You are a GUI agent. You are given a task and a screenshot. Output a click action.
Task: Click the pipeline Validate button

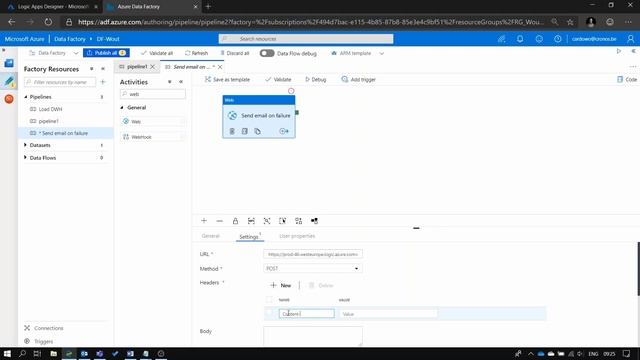[278, 79]
